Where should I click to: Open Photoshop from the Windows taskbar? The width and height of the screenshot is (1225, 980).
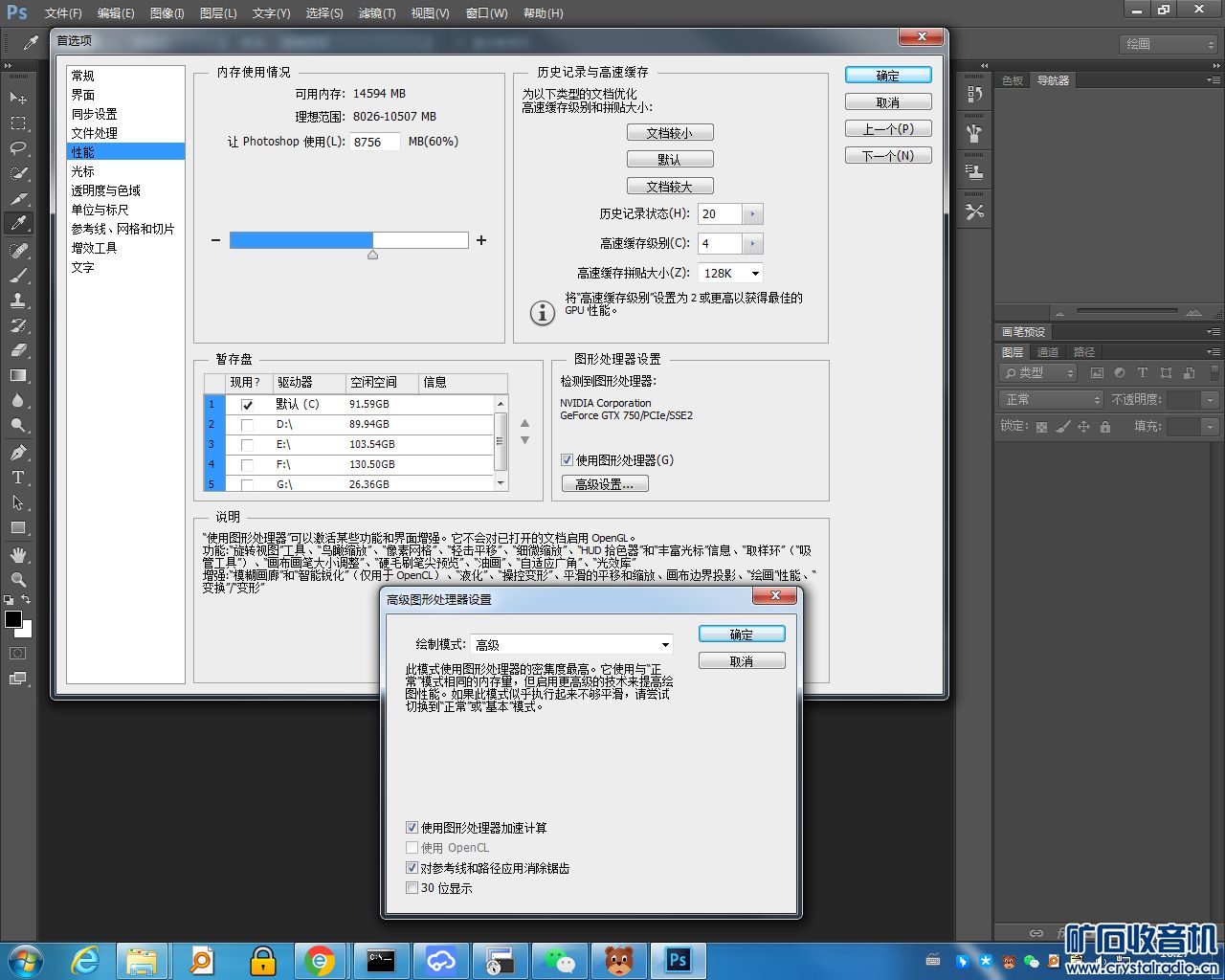pos(678,960)
